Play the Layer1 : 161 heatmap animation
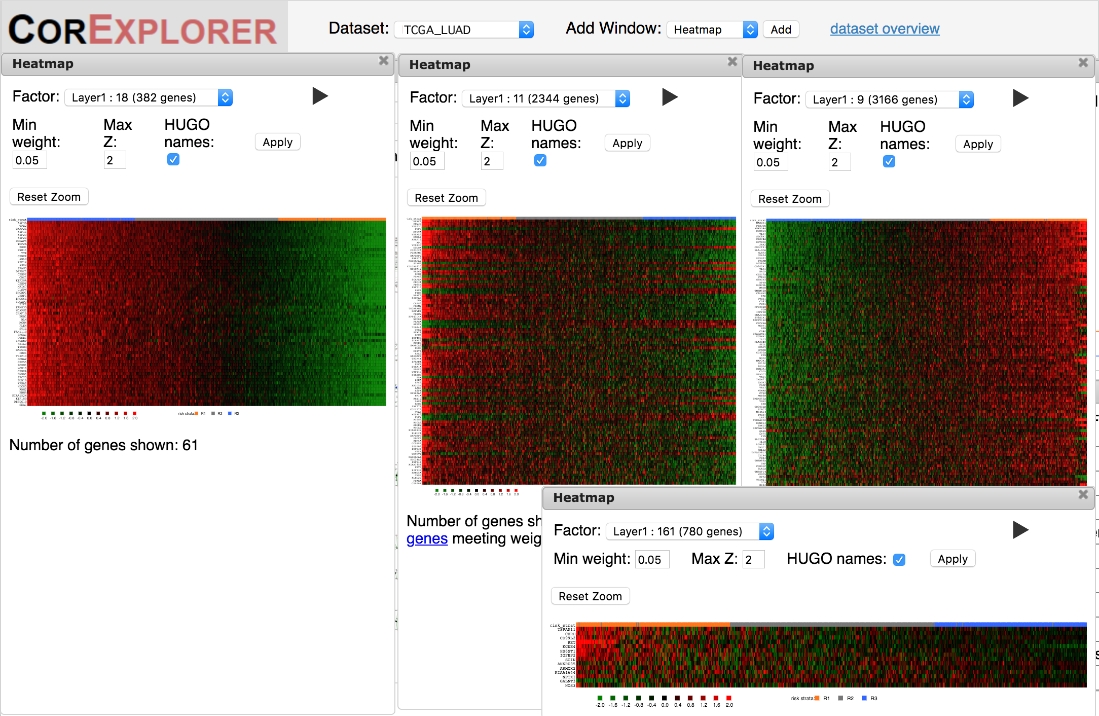Screen dimensions: 1099x716 1020,530
